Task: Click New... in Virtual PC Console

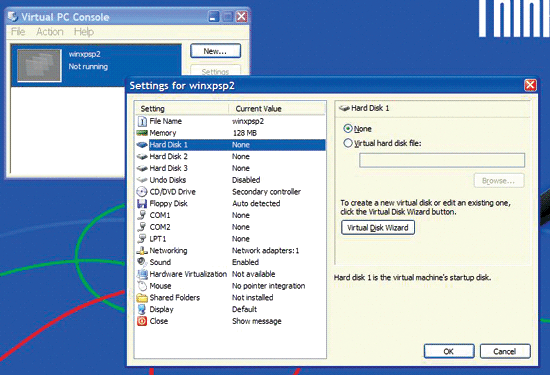Action: click(215, 51)
